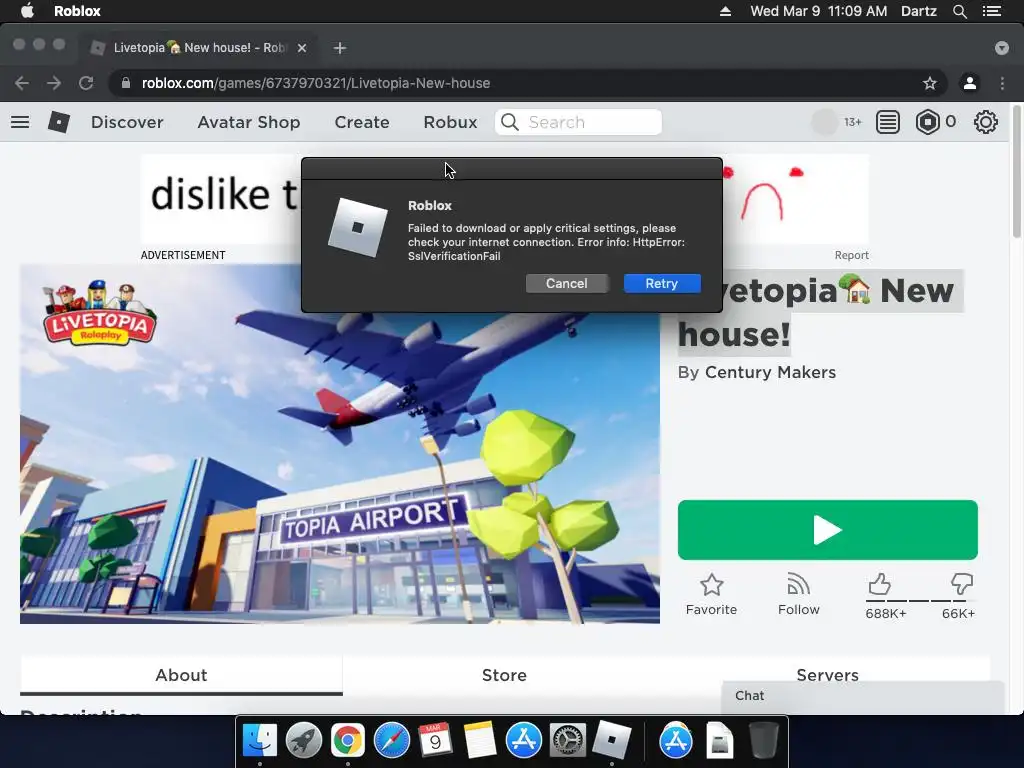The width and height of the screenshot is (1024, 768).
Task: Open the Chrome three-dot menu
Action: point(1002,83)
